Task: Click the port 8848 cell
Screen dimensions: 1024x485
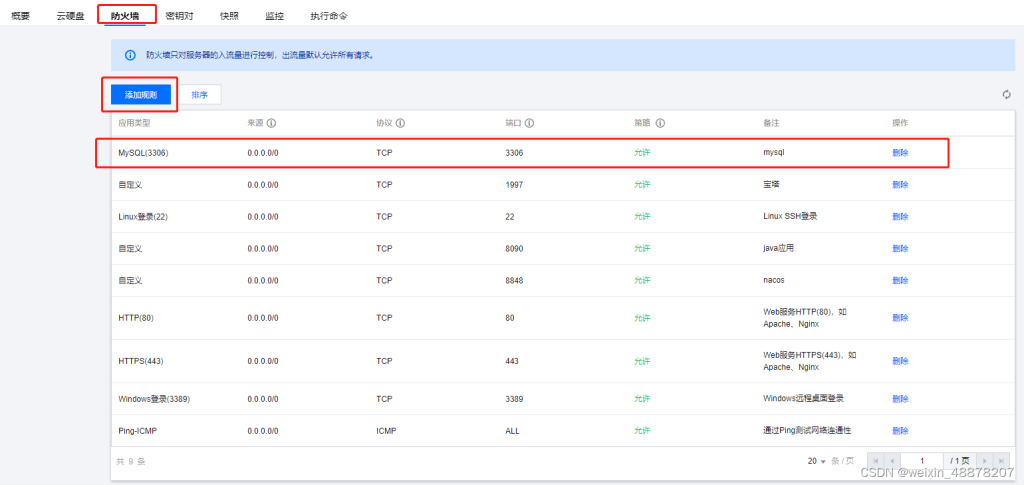Action: 514,280
